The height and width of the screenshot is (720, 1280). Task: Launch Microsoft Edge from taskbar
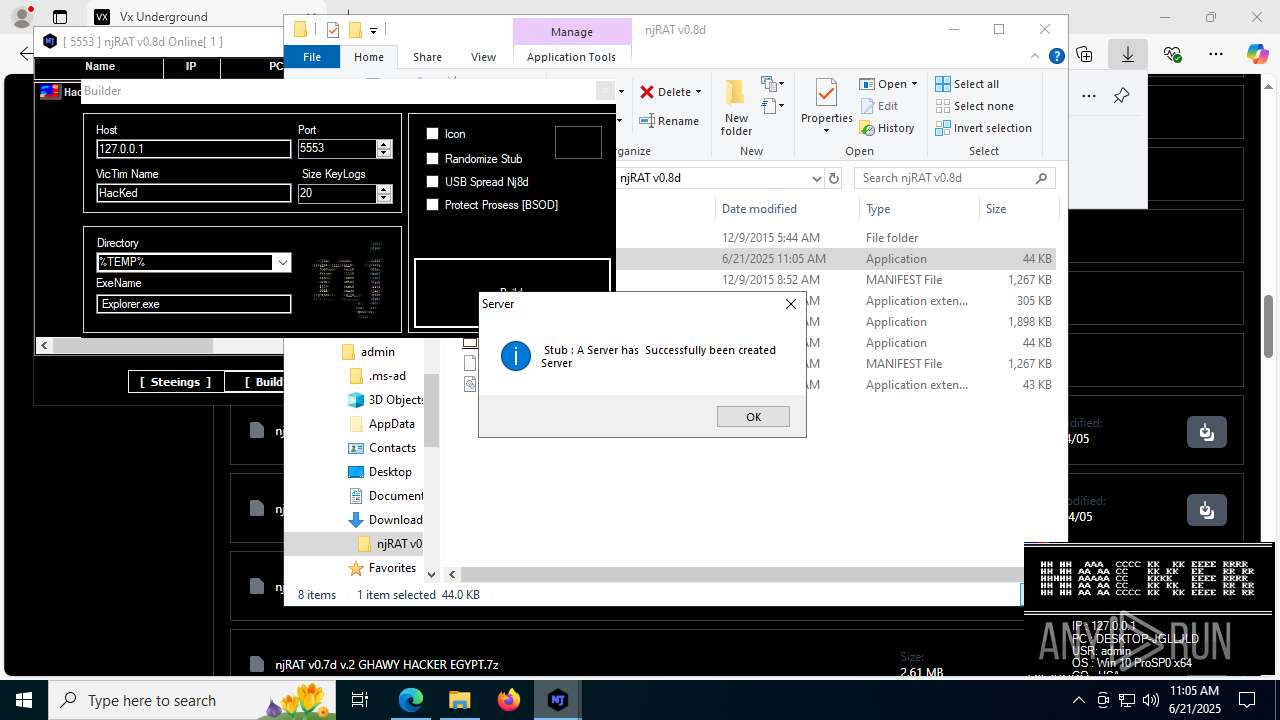(x=411, y=700)
